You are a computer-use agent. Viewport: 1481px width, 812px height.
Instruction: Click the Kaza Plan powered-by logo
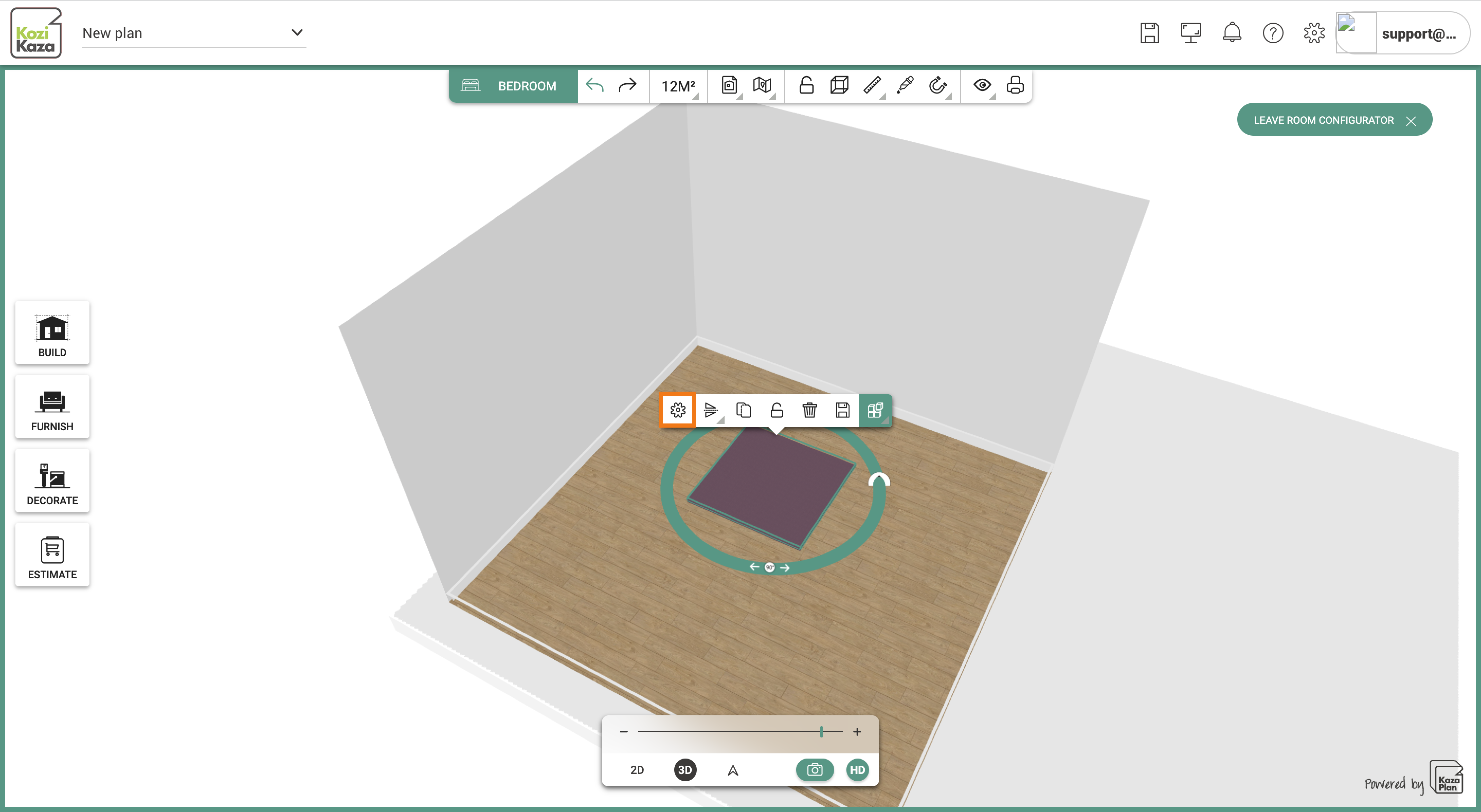point(1447,777)
